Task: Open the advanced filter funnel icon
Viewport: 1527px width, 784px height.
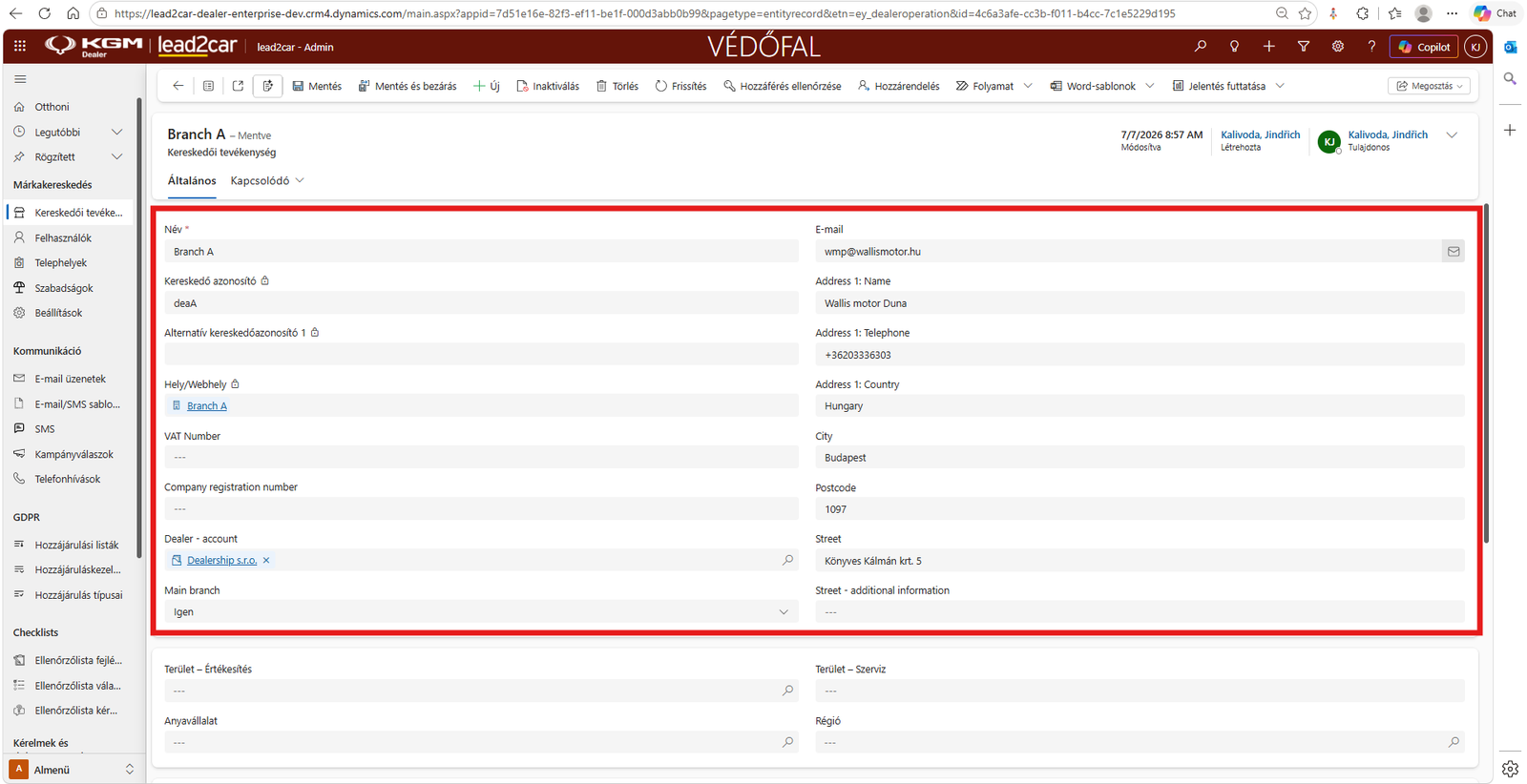Action: [1303, 46]
